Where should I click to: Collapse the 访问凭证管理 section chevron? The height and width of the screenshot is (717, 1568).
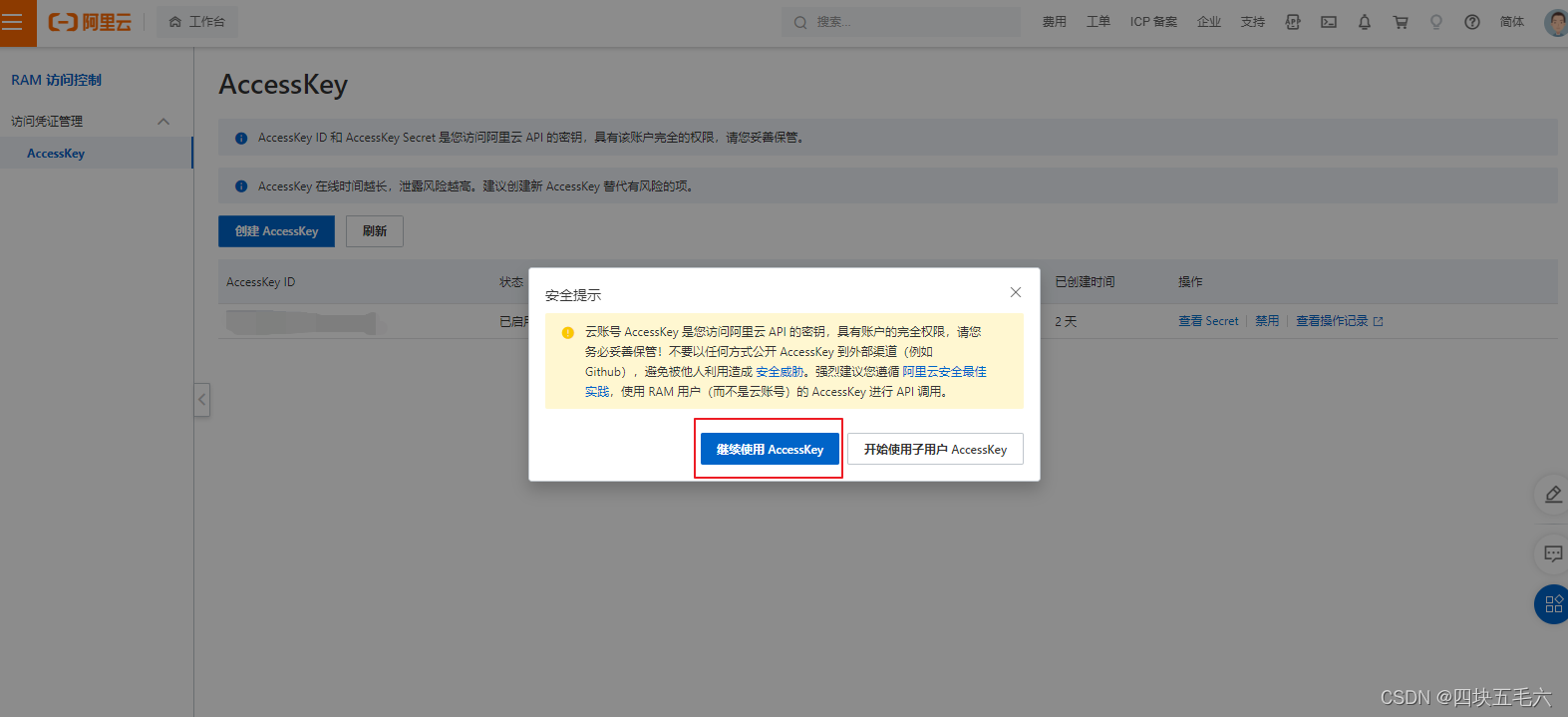163,122
